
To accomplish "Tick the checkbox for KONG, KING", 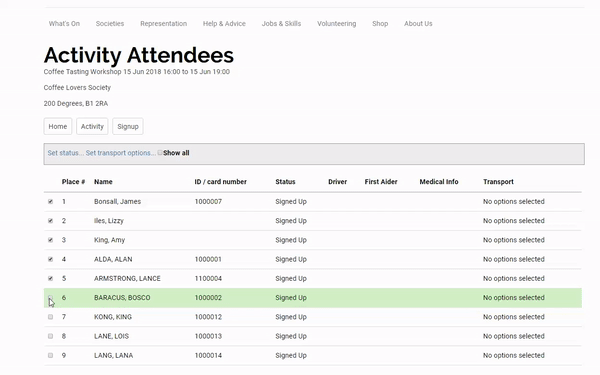I will click(x=51, y=317).
